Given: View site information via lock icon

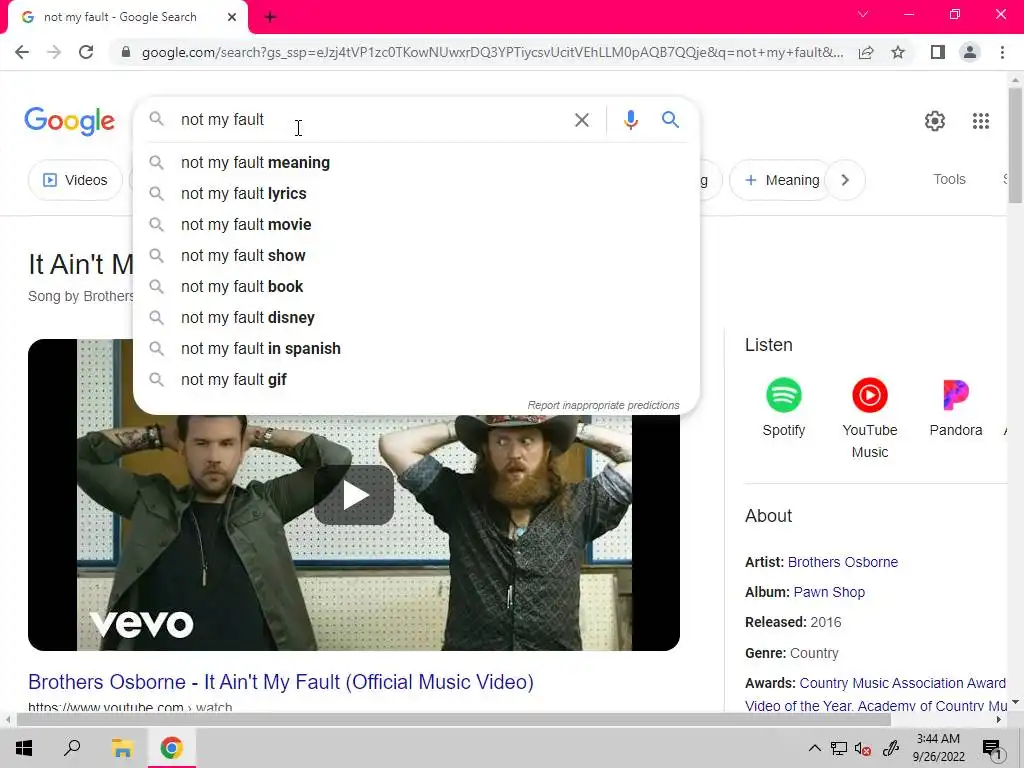Looking at the screenshot, I should point(126,52).
